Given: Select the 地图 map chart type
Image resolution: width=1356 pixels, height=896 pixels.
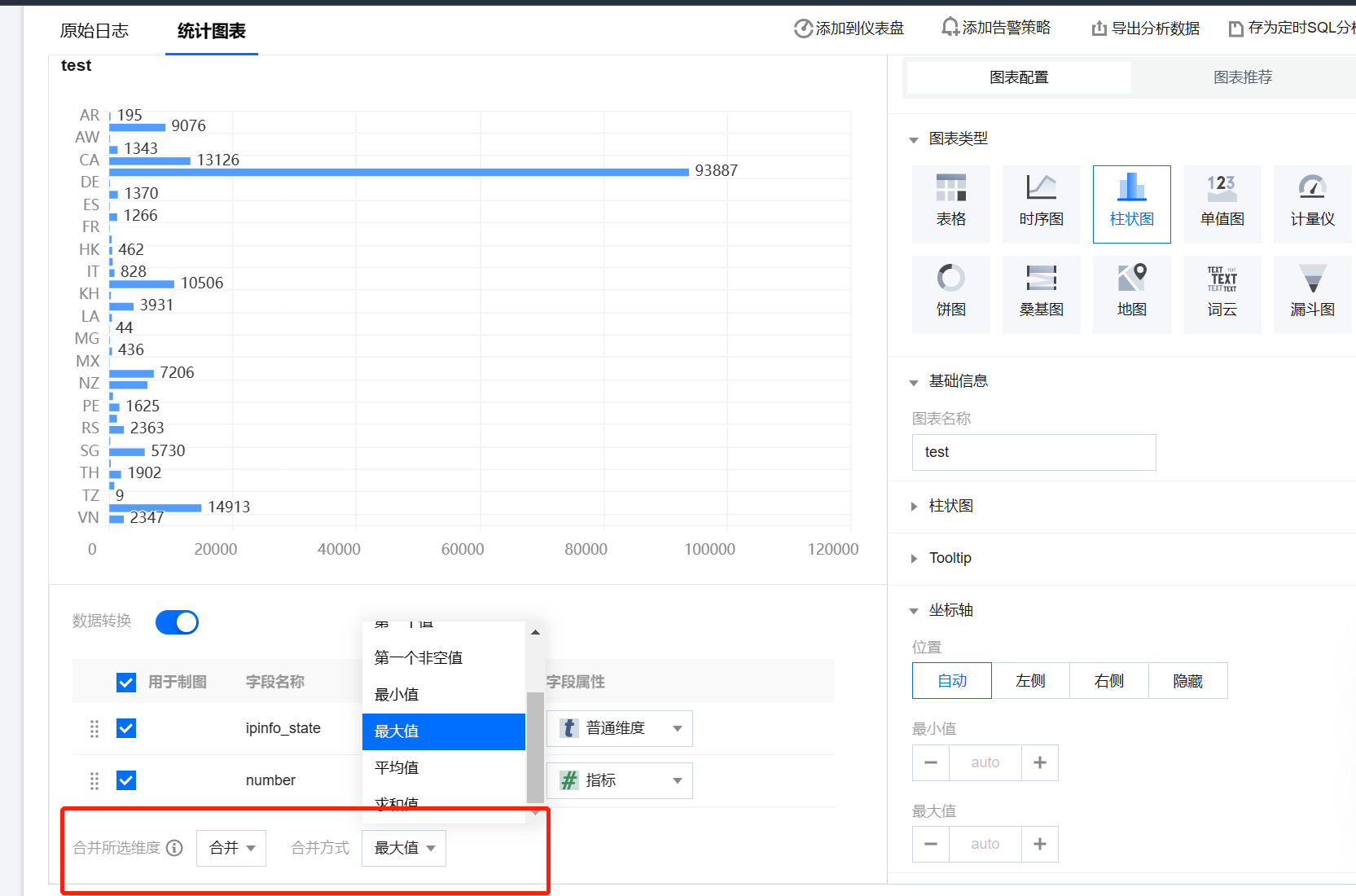Looking at the screenshot, I should (1131, 295).
